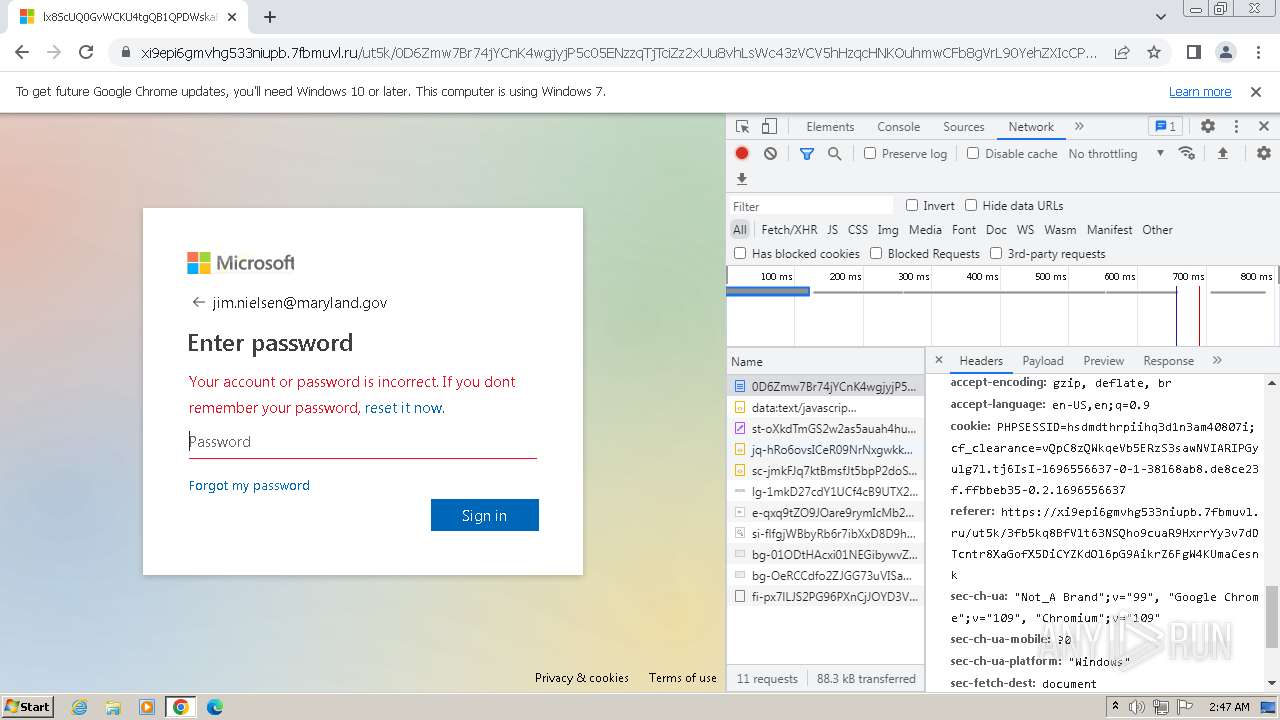The width and height of the screenshot is (1280, 720).
Task: Open Chrome's three-dot menu
Action: (1257, 53)
